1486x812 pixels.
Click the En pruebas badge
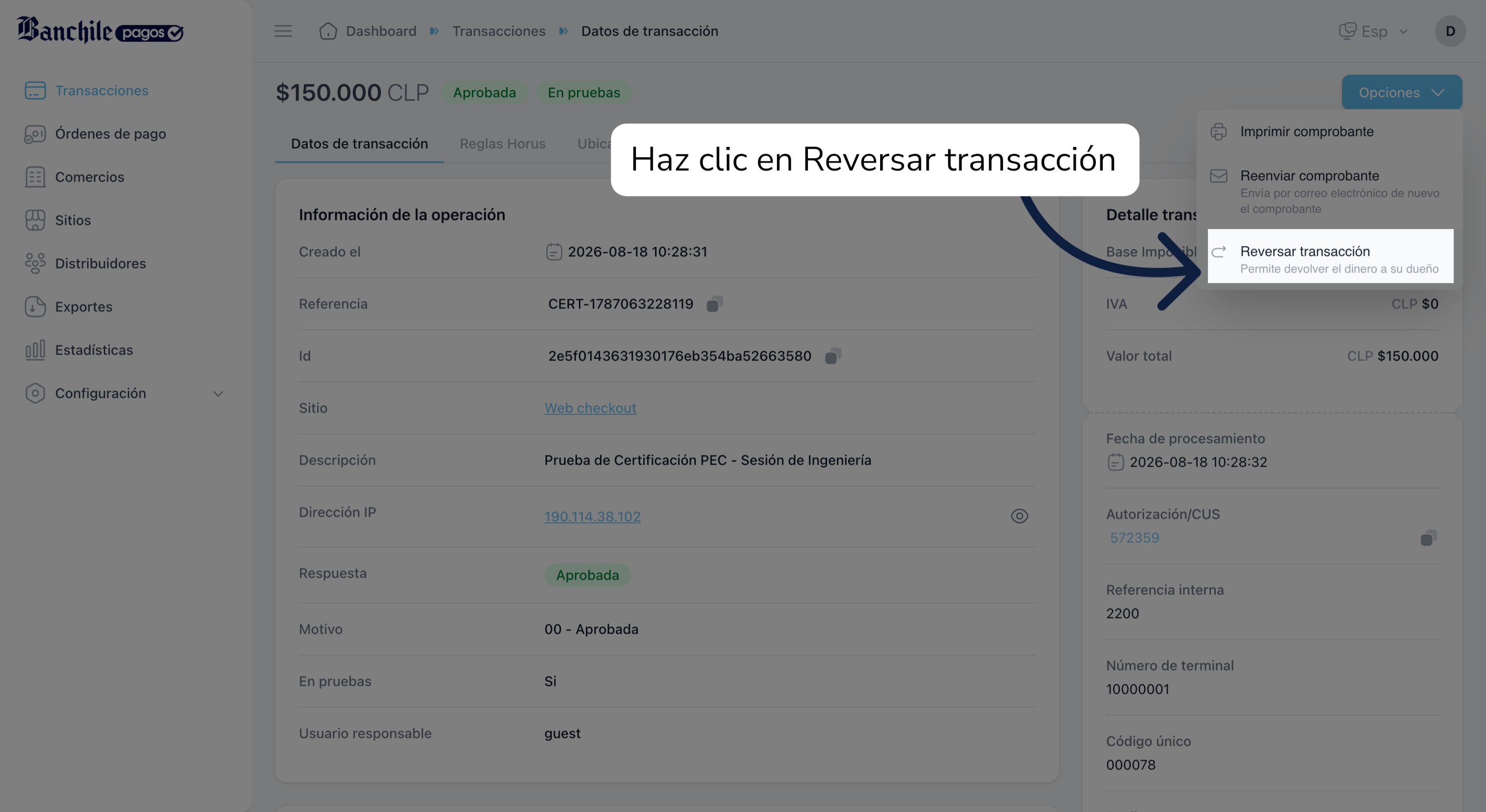[584, 93]
